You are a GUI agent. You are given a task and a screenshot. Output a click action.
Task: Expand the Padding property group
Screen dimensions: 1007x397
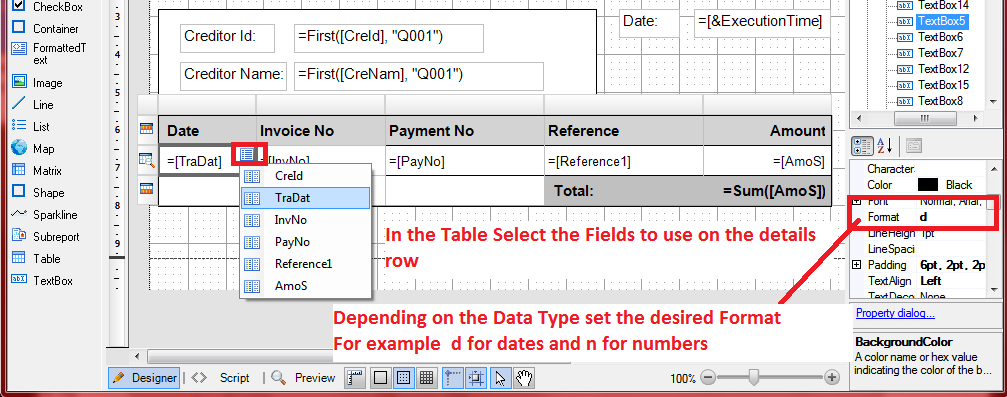(857, 265)
